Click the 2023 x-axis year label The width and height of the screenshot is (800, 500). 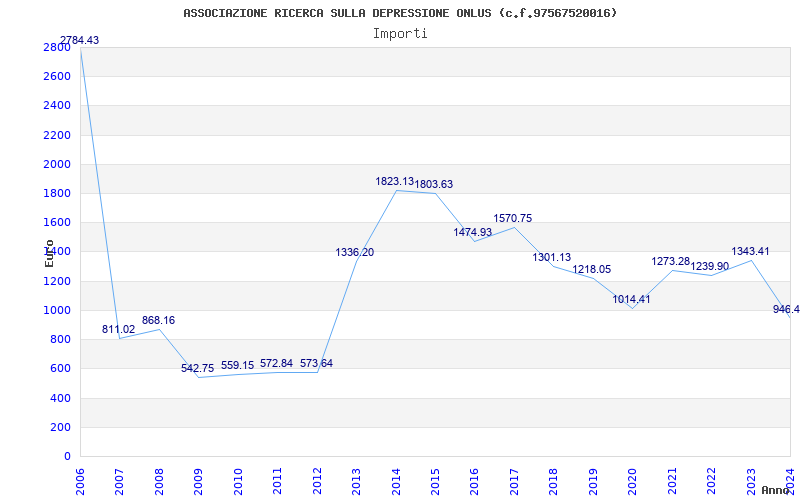751,481
